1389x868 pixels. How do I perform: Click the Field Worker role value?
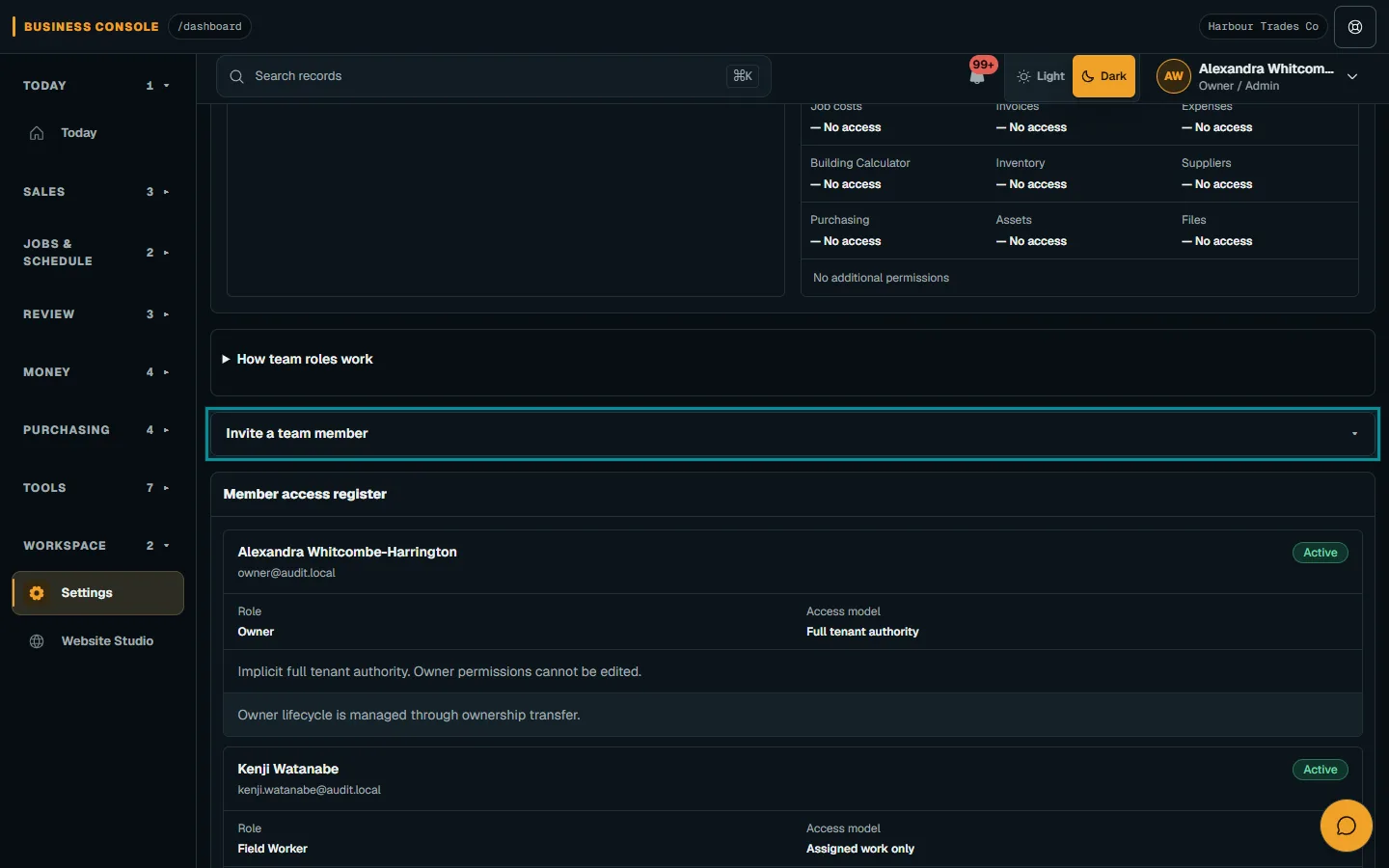click(x=272, y=849)
